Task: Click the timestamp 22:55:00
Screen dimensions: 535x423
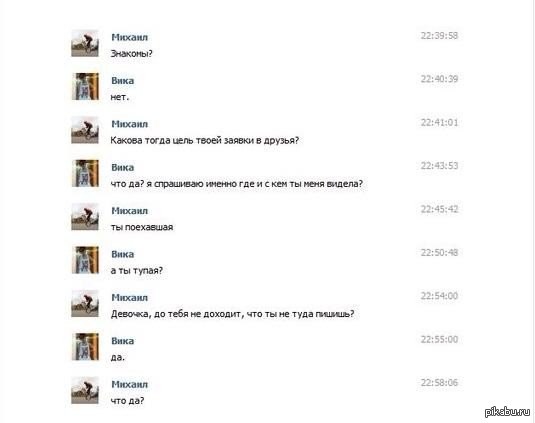Action: pyautogui.click(x=439, y=339)
